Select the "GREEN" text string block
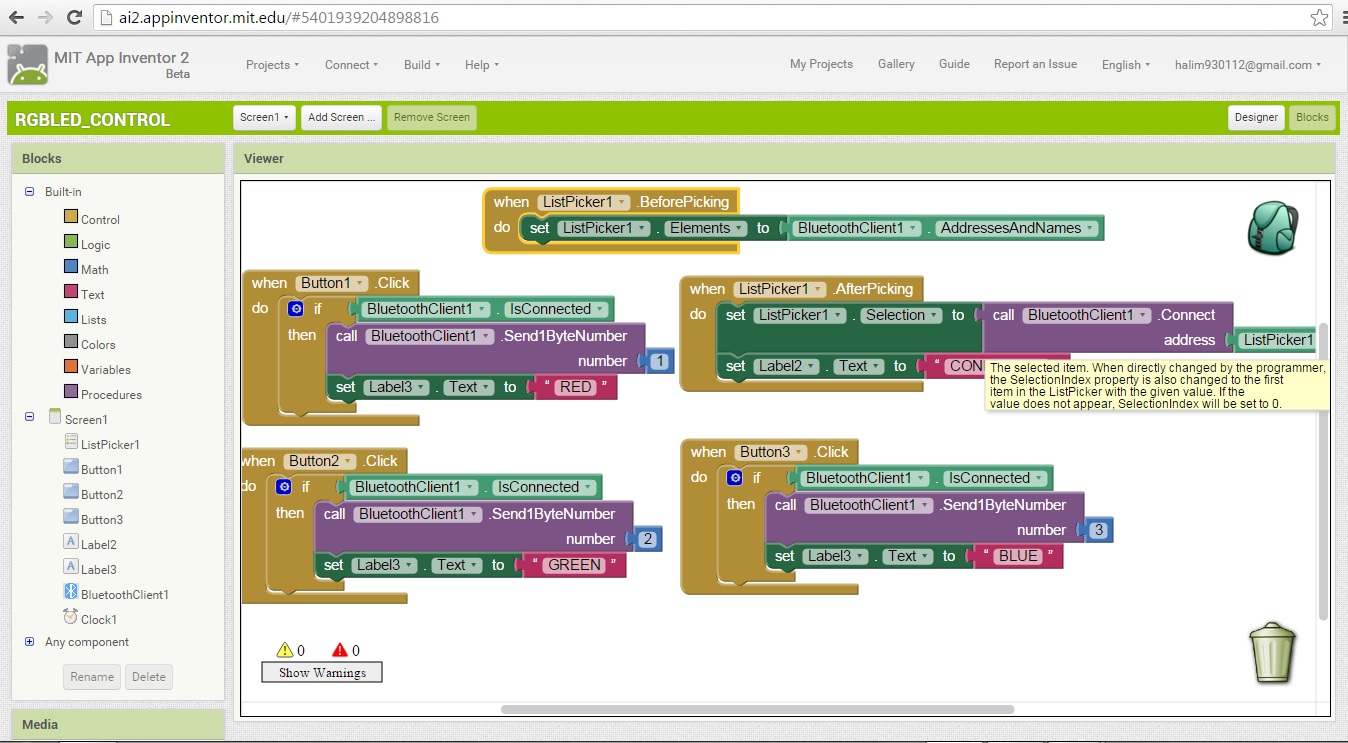This screenshot has width=1348, height=743. pos(574,565)
